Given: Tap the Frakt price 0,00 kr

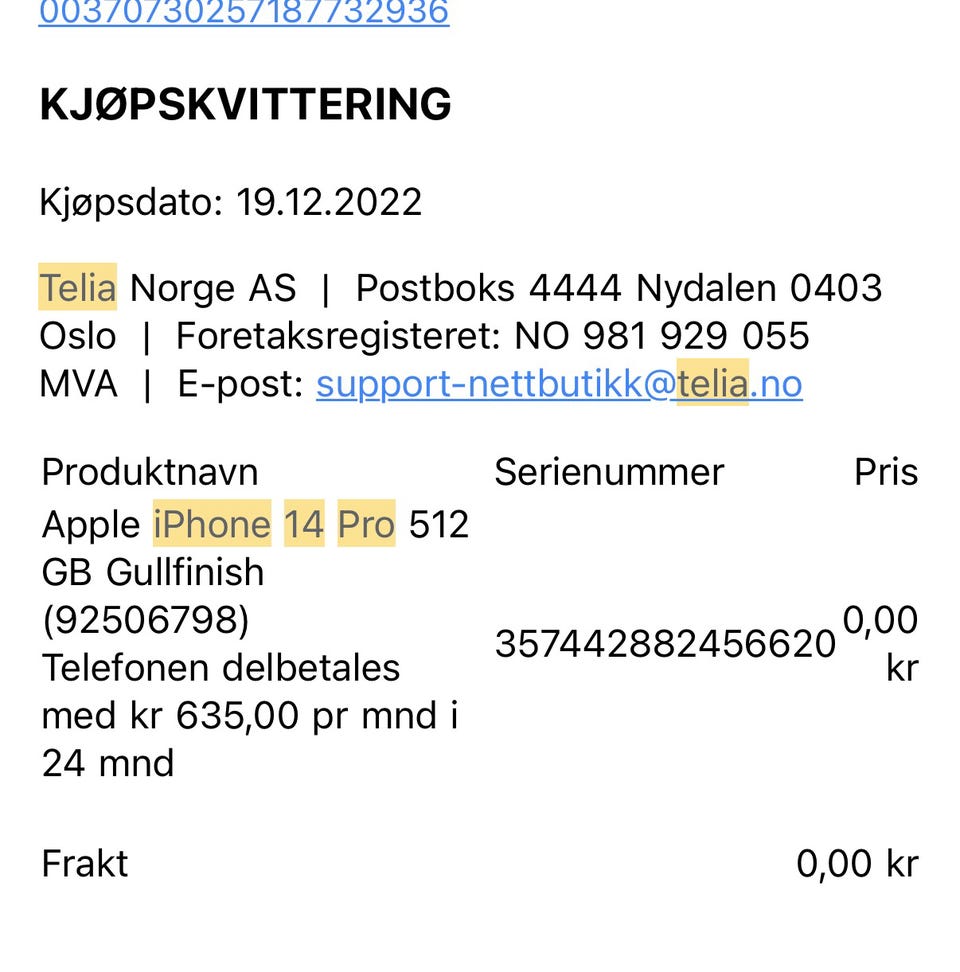Looking at the screenshot, I should click(x=857, y=863).
